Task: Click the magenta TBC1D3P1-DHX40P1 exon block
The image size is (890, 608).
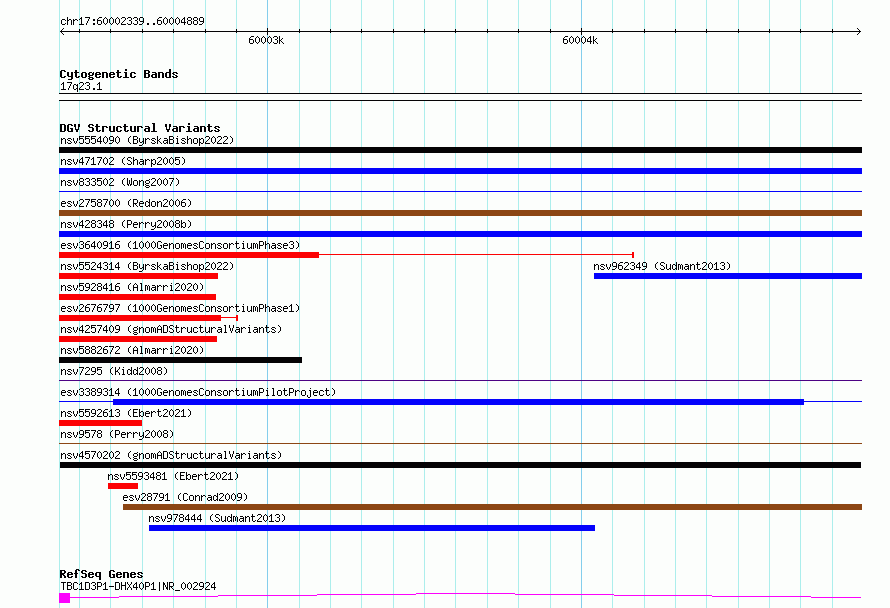Action: click(x=65, y=598)
